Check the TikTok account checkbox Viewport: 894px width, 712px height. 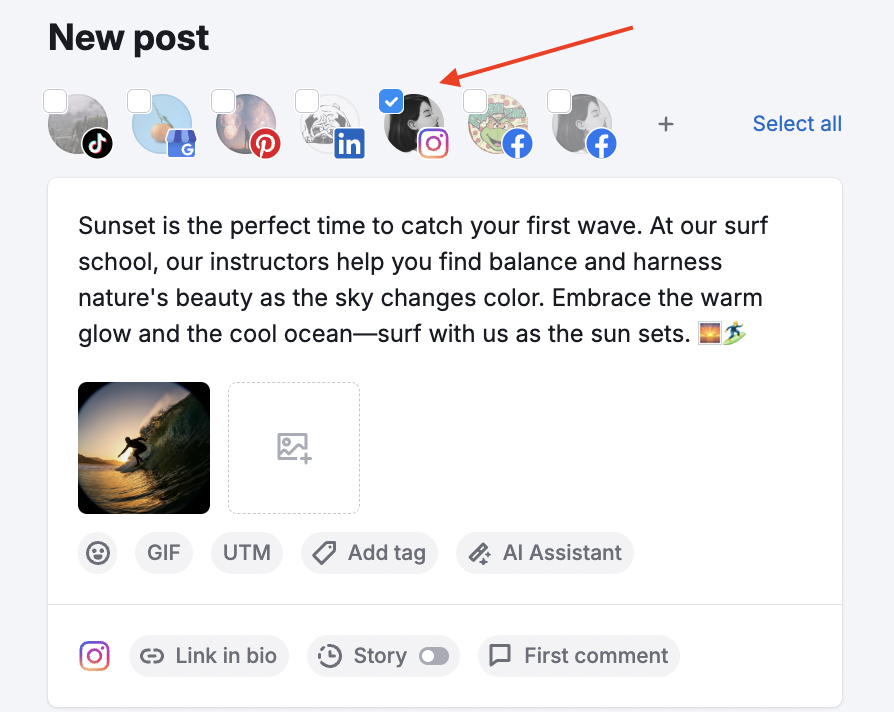point(55,100)
